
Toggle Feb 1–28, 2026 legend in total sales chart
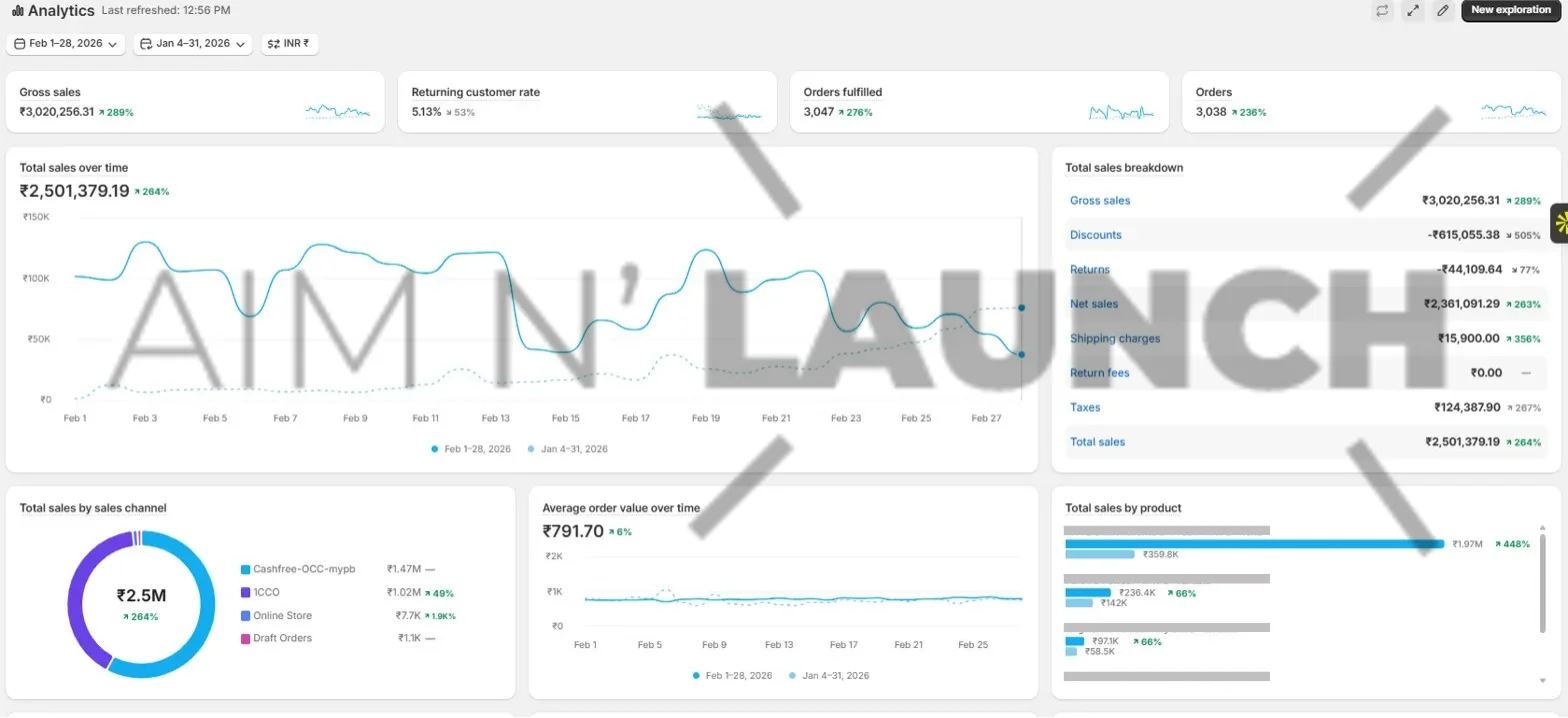(x=471, y=449)
